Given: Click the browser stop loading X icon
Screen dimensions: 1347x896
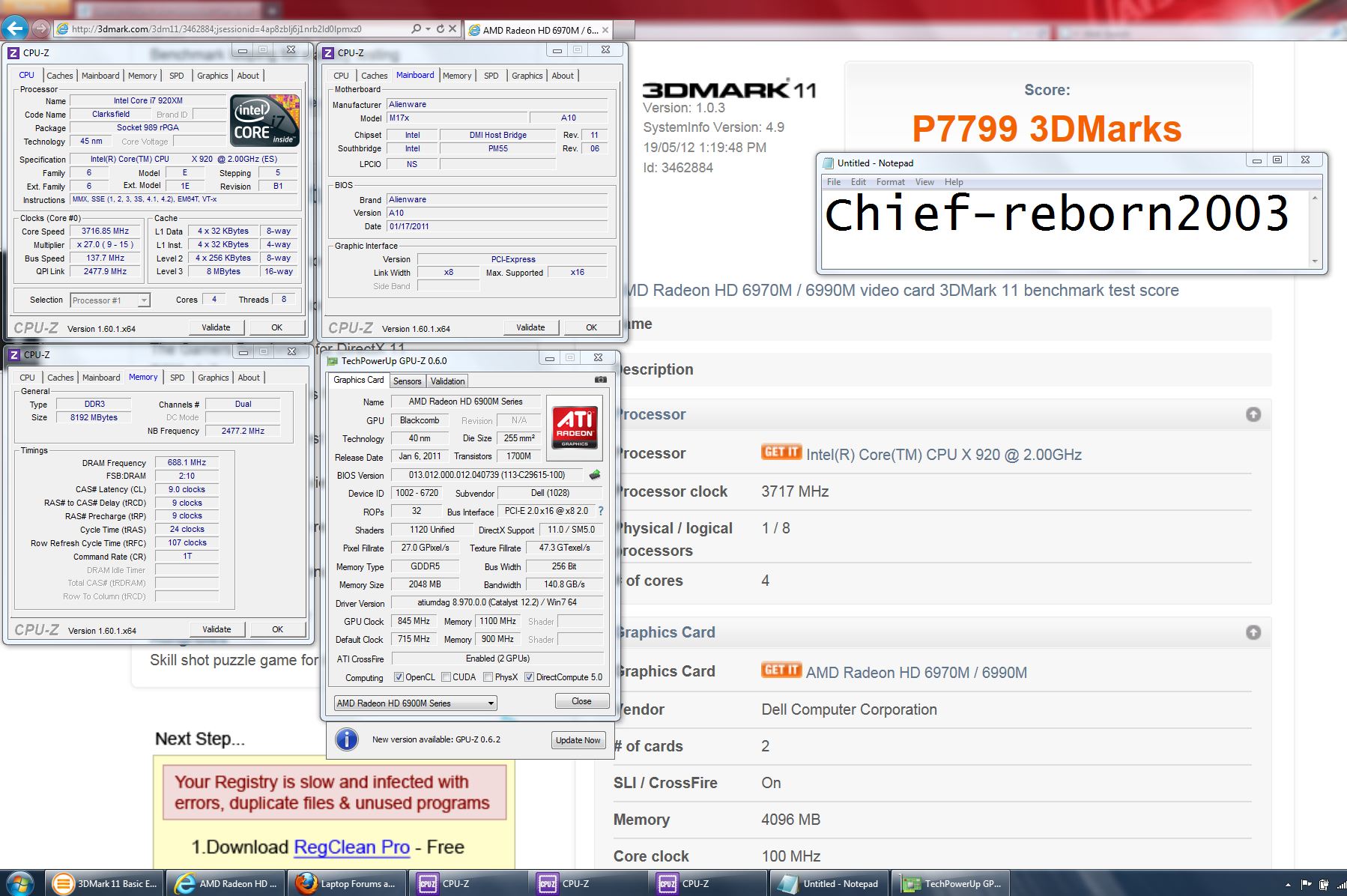Looking at the screenshot, I should 452,29.
